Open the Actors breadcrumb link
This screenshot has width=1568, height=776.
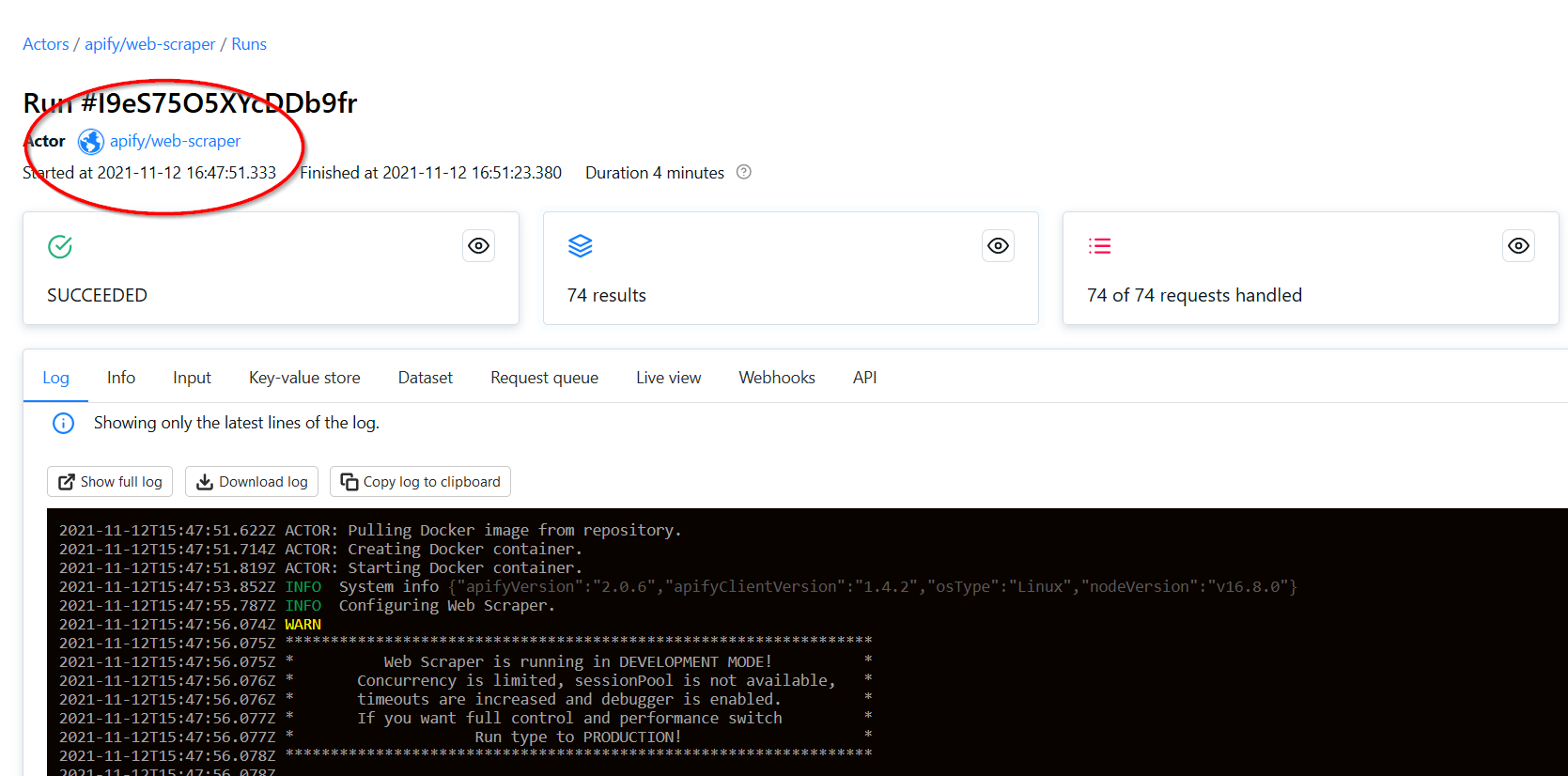pyautogui.click(x=46, y=44)
